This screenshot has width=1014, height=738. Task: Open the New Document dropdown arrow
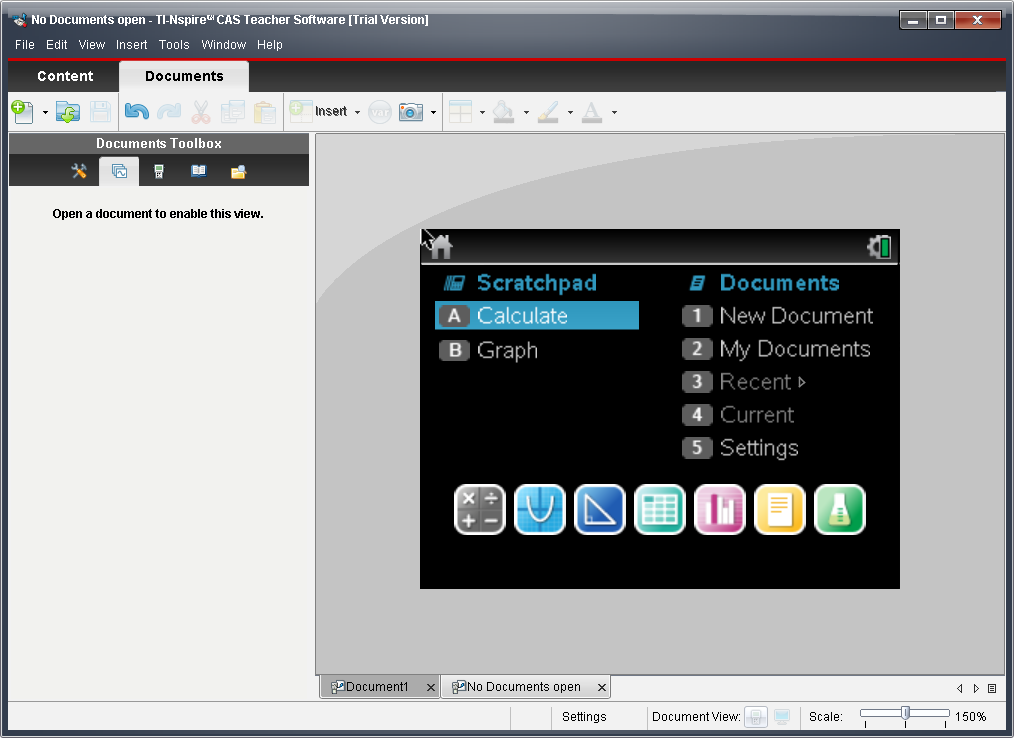[45, 113]
